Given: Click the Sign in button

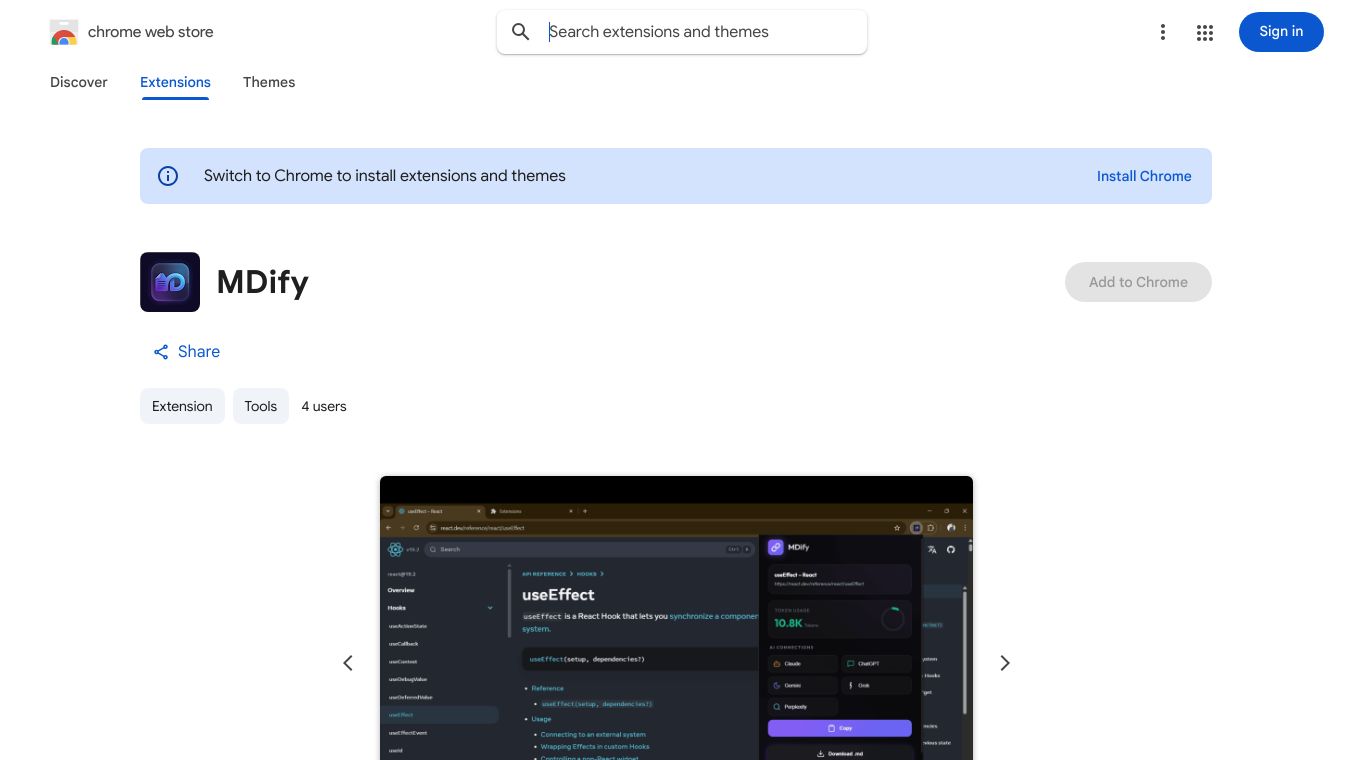Looking at the screenshot, I should click(1281, 32).
